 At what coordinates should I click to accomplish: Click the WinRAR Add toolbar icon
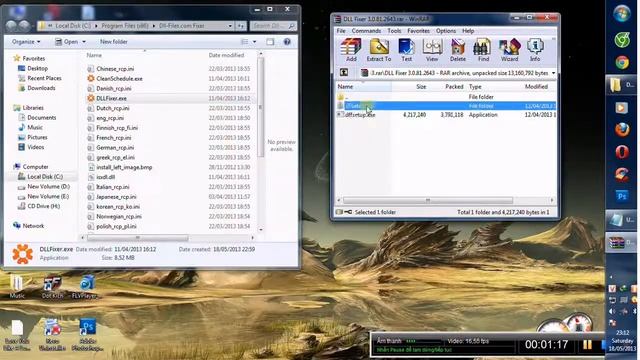[x=351, y=50]
